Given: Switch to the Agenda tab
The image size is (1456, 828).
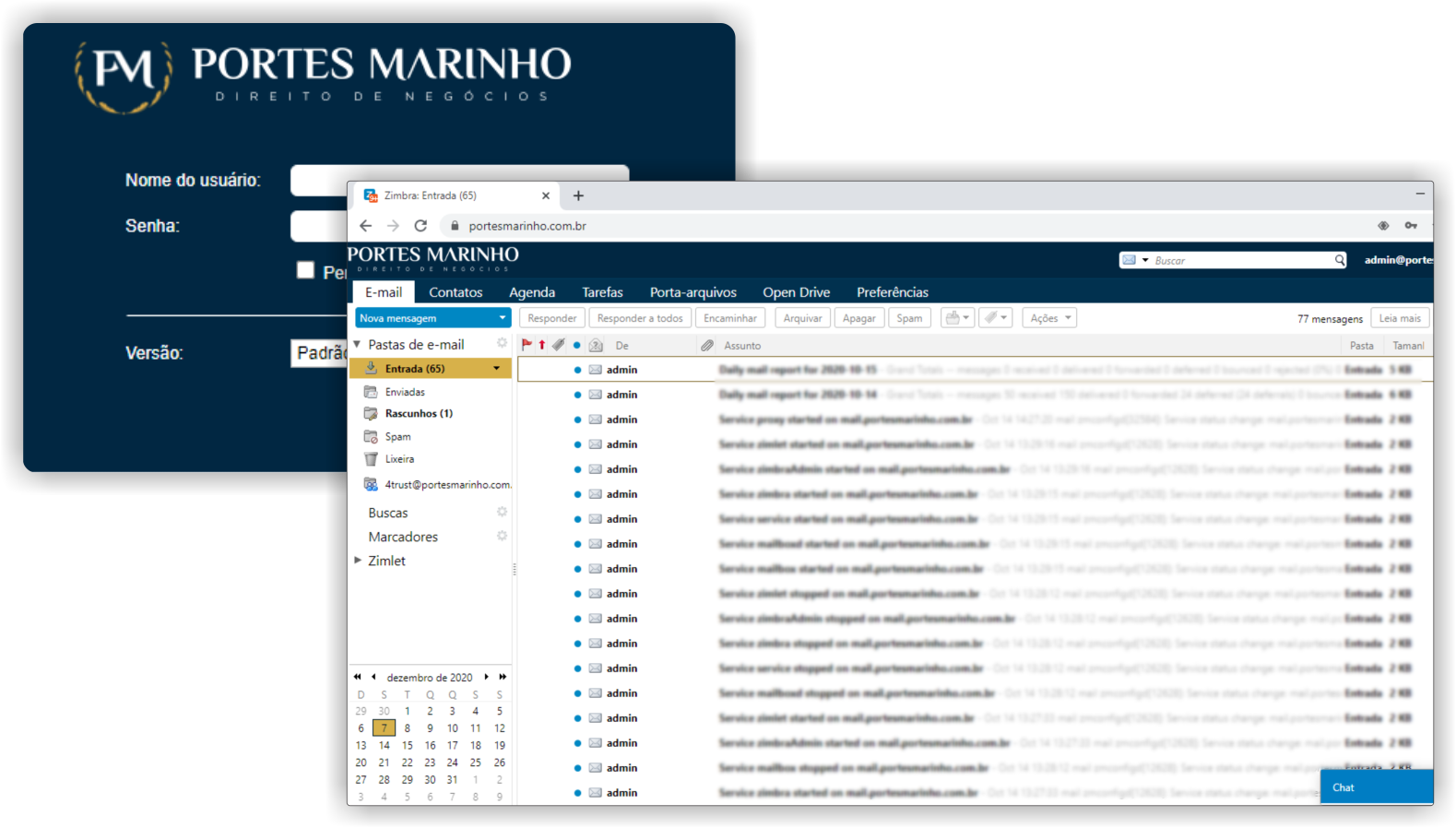Looking at the screenshot, I should (x=532, y=292).
